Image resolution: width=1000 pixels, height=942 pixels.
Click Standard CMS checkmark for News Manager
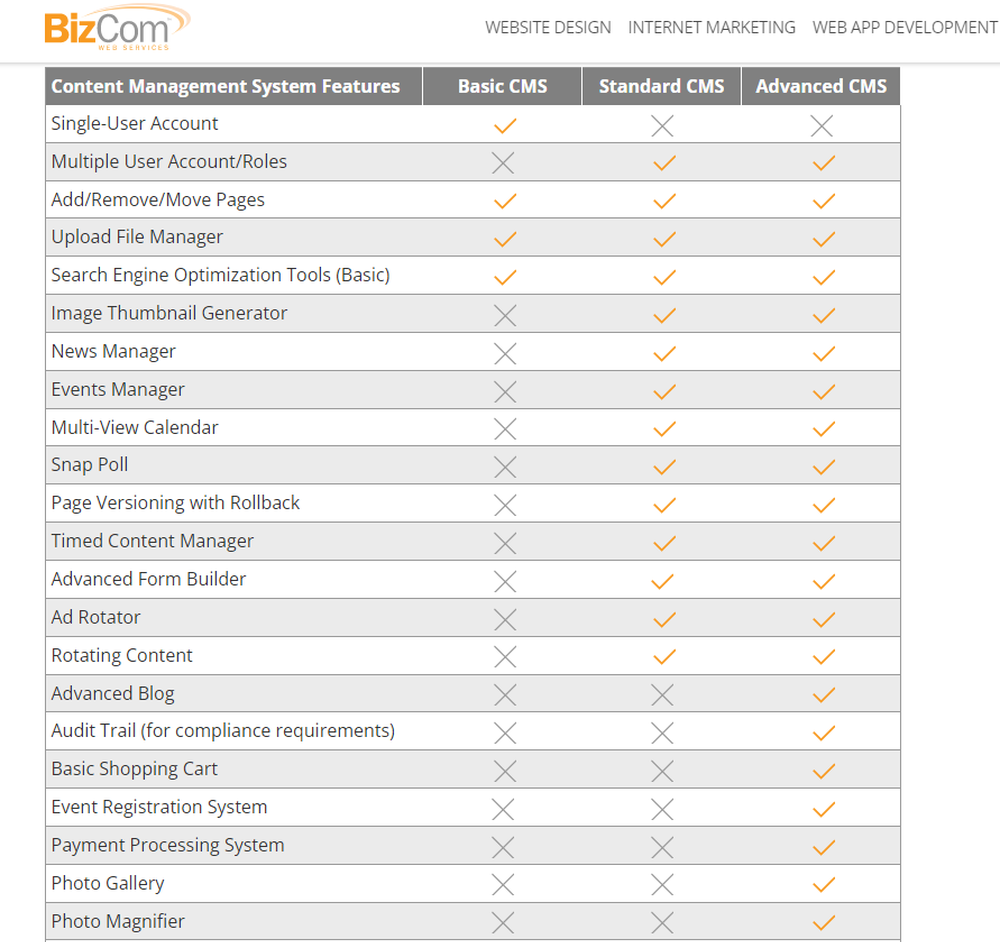coord(663,353)
